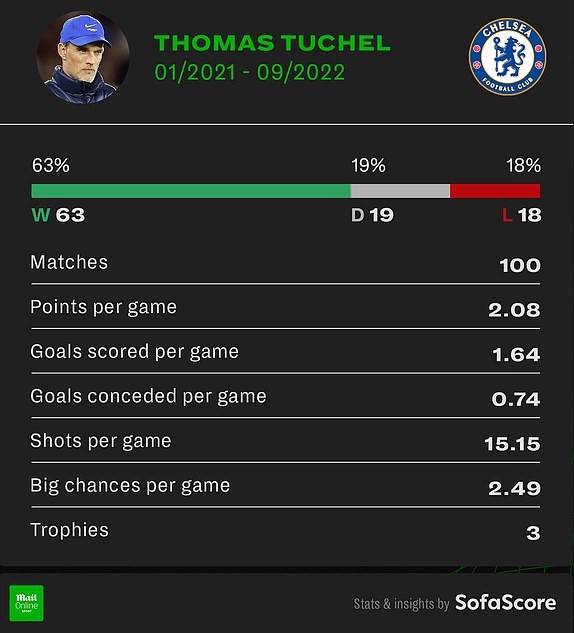Click the SofaScore brand logo
The width and height of the screenshot is (574, 633).
(x=505, y=603)
